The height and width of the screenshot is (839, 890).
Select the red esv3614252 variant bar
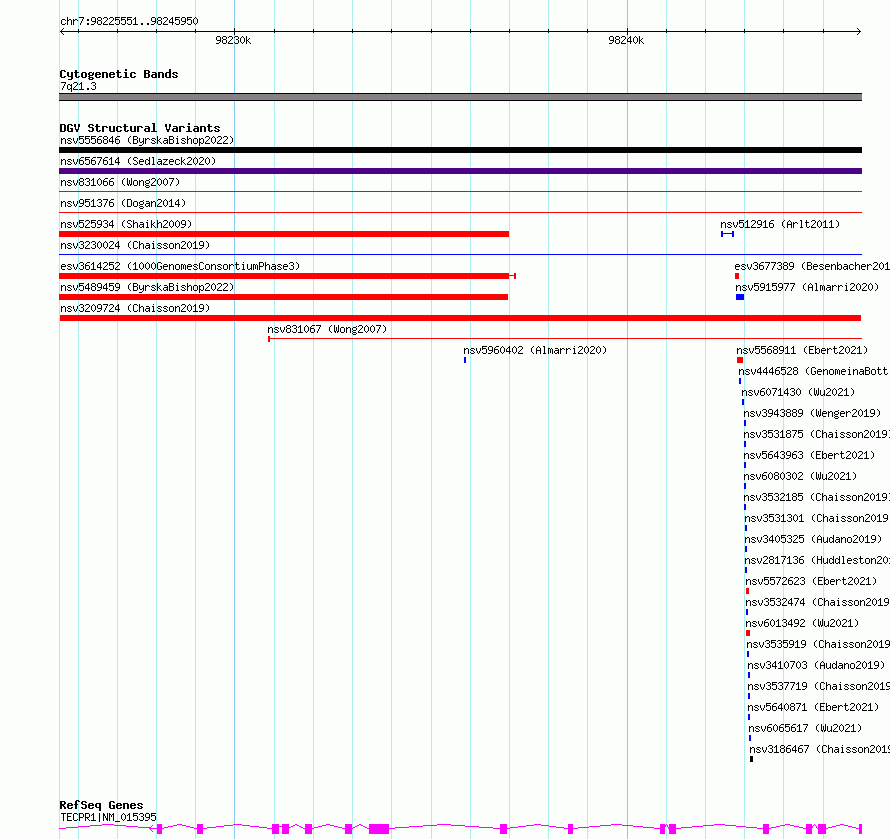(x=287, y=276)
